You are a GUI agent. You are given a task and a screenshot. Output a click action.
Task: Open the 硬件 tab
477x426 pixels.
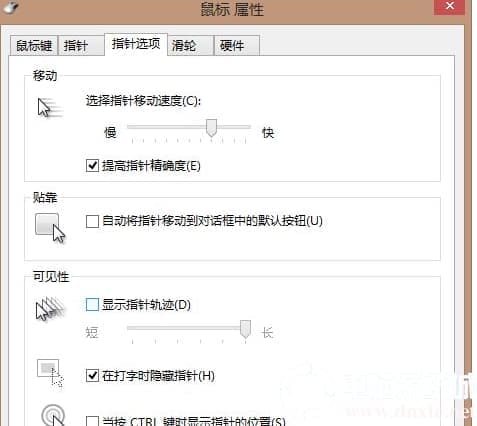237,45
